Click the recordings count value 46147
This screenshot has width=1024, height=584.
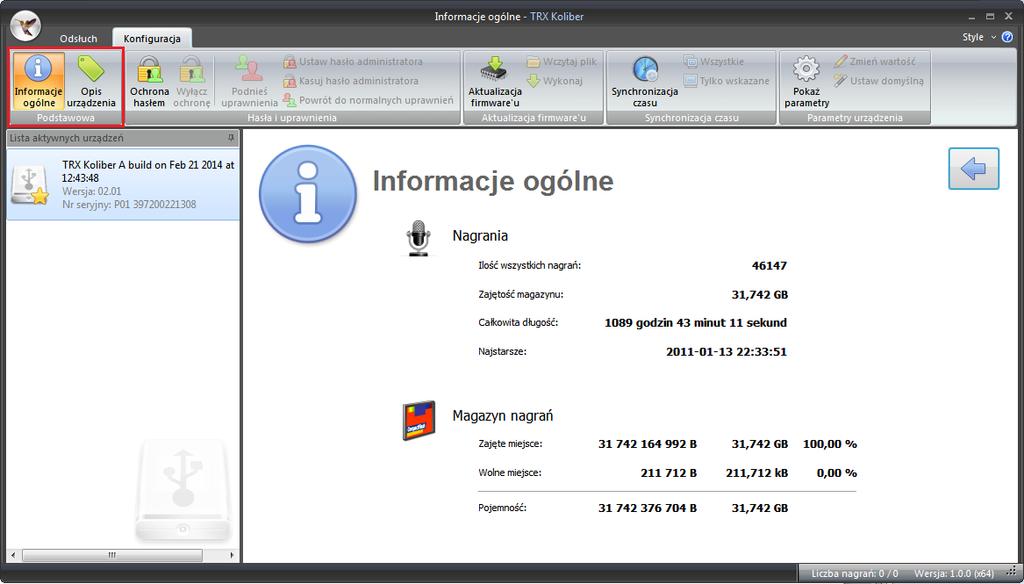pyautogui.click(x=769, y=266)
